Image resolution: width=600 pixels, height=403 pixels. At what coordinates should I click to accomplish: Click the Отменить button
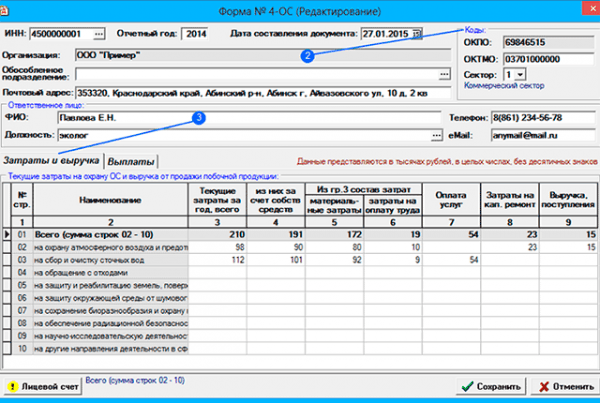[x=563, y=386]
